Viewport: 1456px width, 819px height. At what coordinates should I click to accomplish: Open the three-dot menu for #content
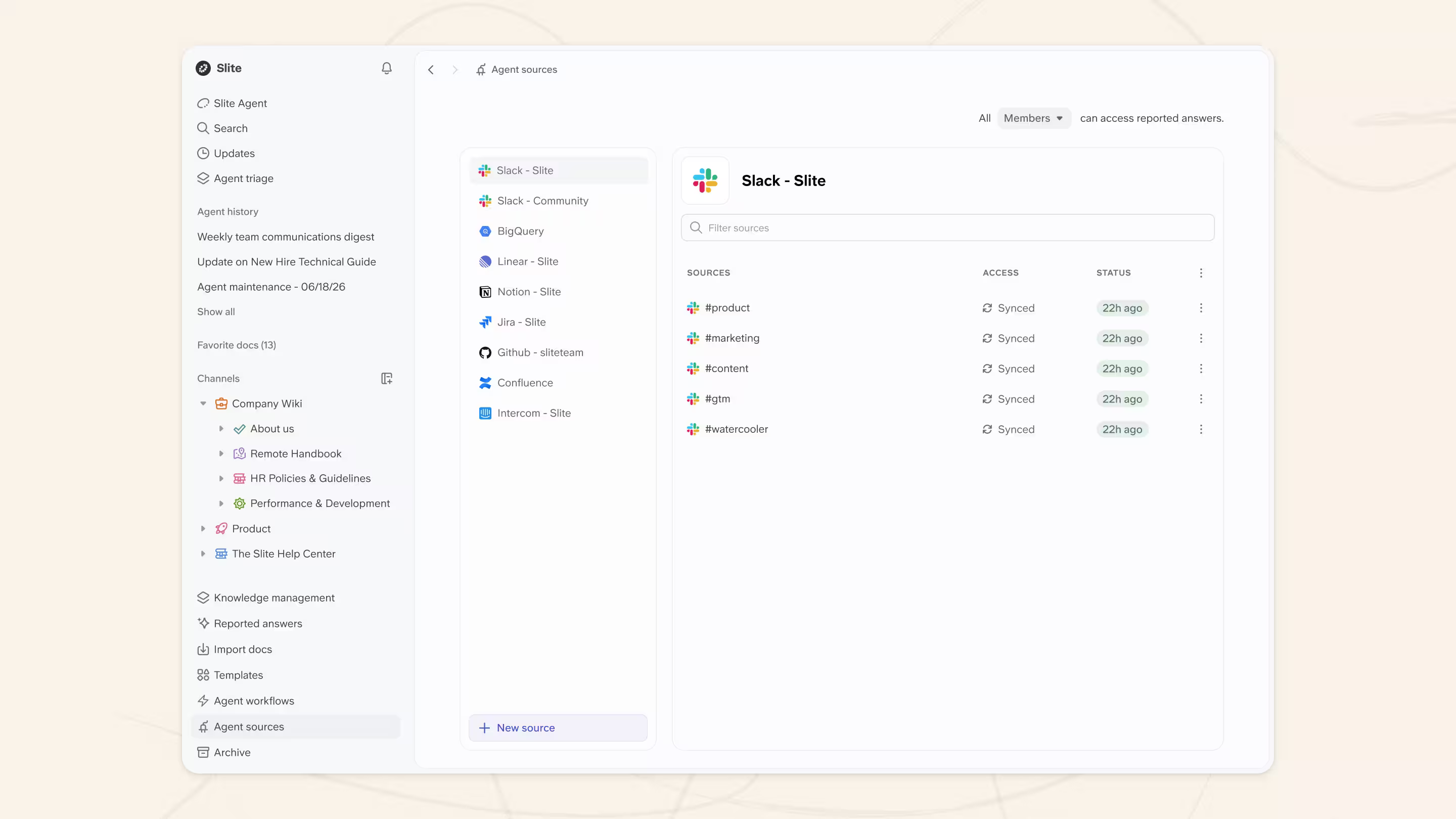(1201, 369)
